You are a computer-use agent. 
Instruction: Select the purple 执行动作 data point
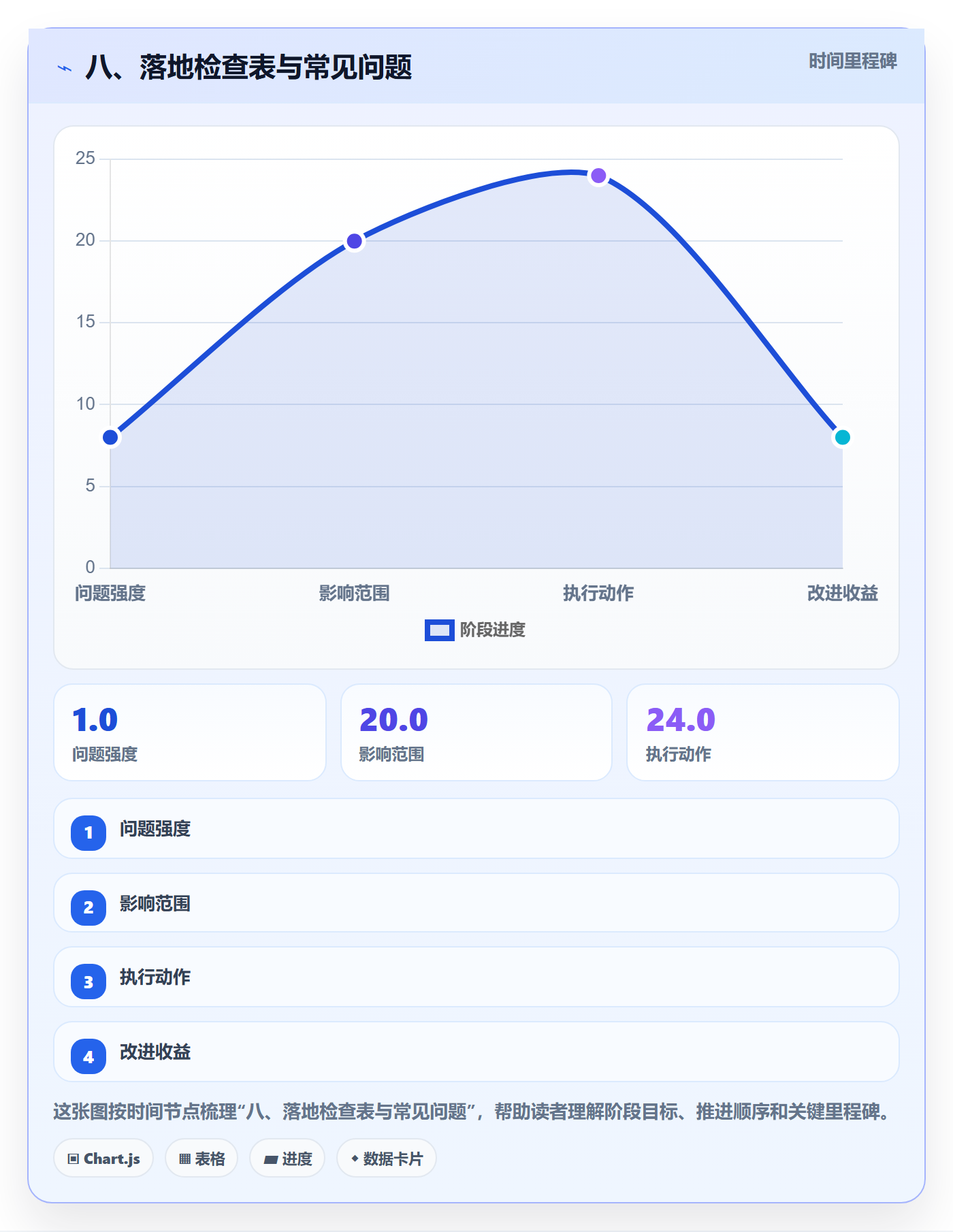598,176
